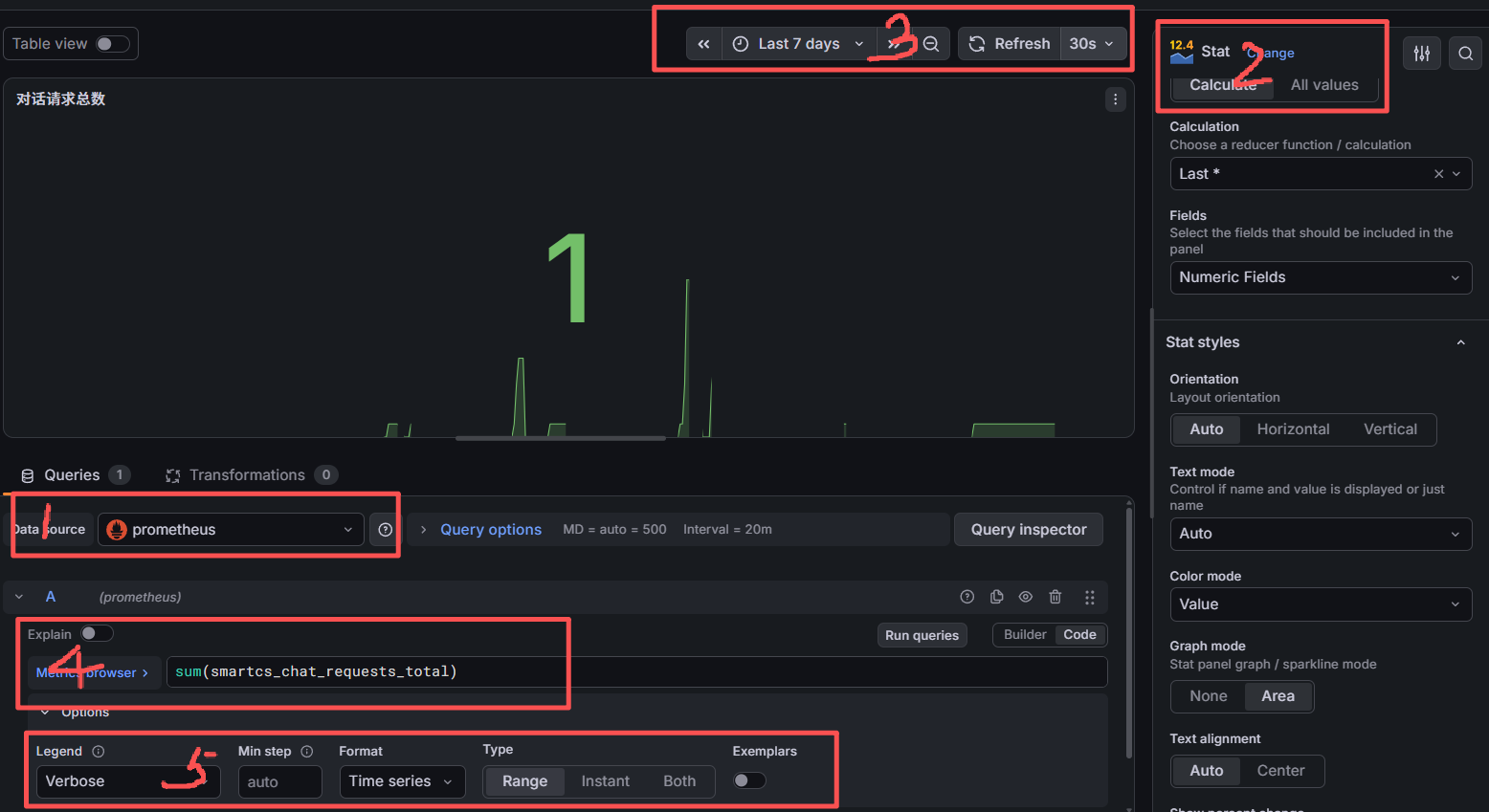Click the Stat visualization icon

1182,52
